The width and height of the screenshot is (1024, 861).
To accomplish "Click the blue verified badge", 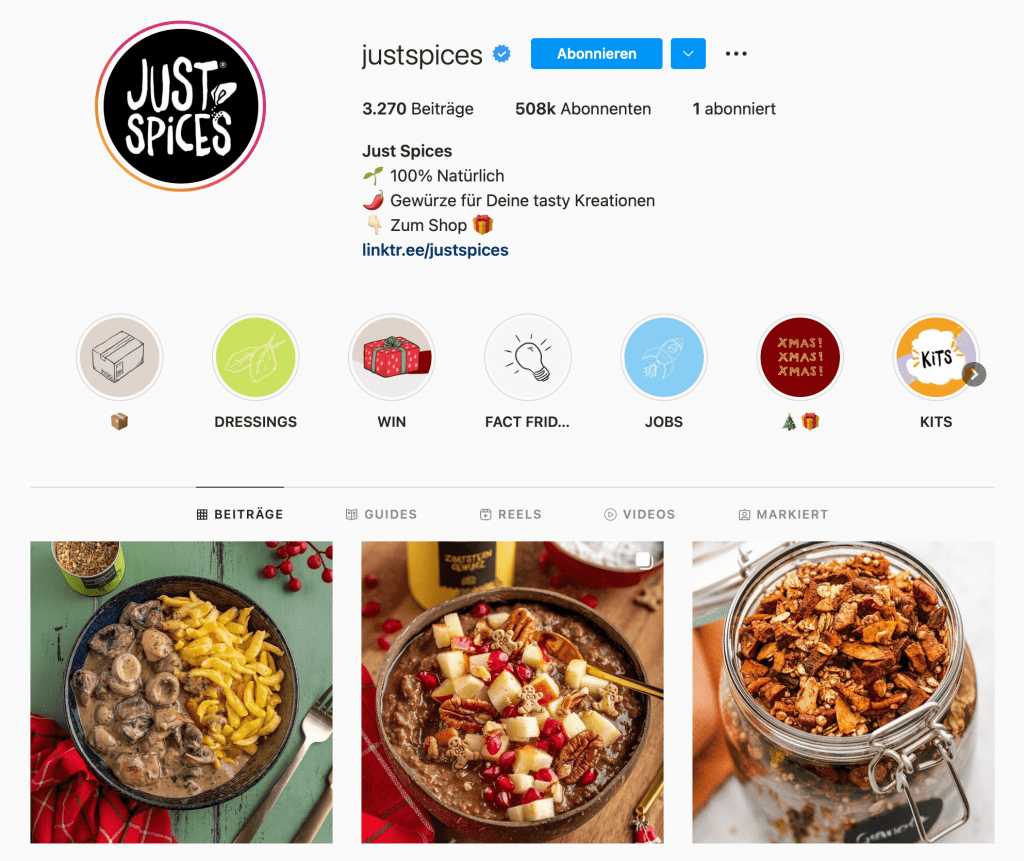I will pyautogui.click(x=502, y=54).
